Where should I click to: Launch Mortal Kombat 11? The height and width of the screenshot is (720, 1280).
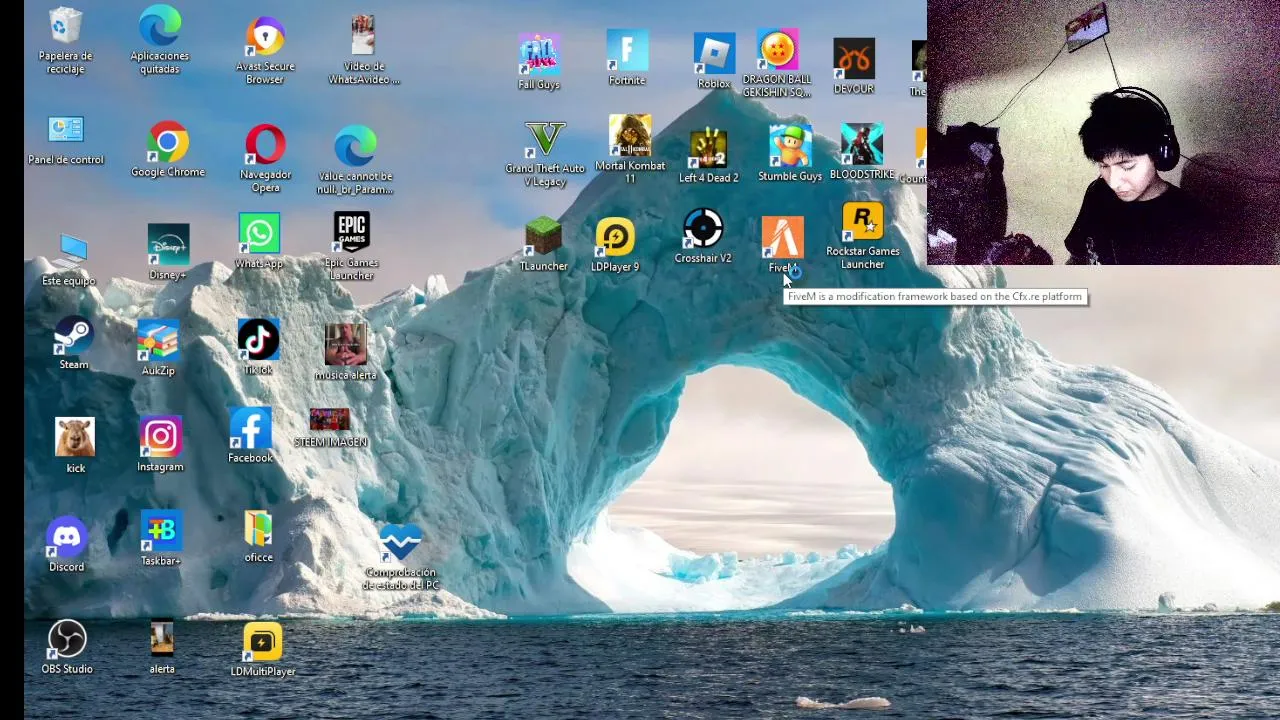tap(630, 150)
